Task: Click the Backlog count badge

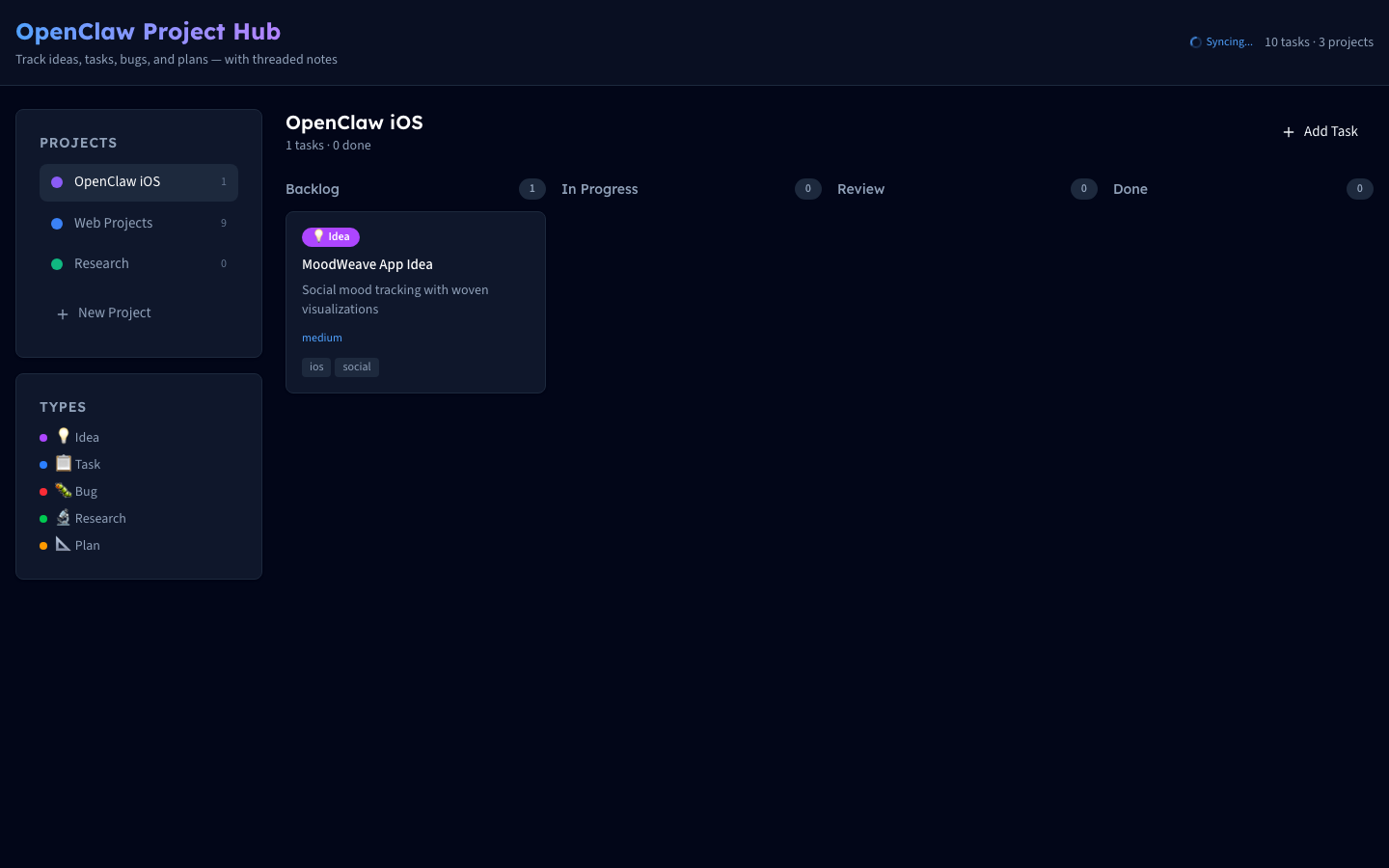Action: click(x=532, y=189)
